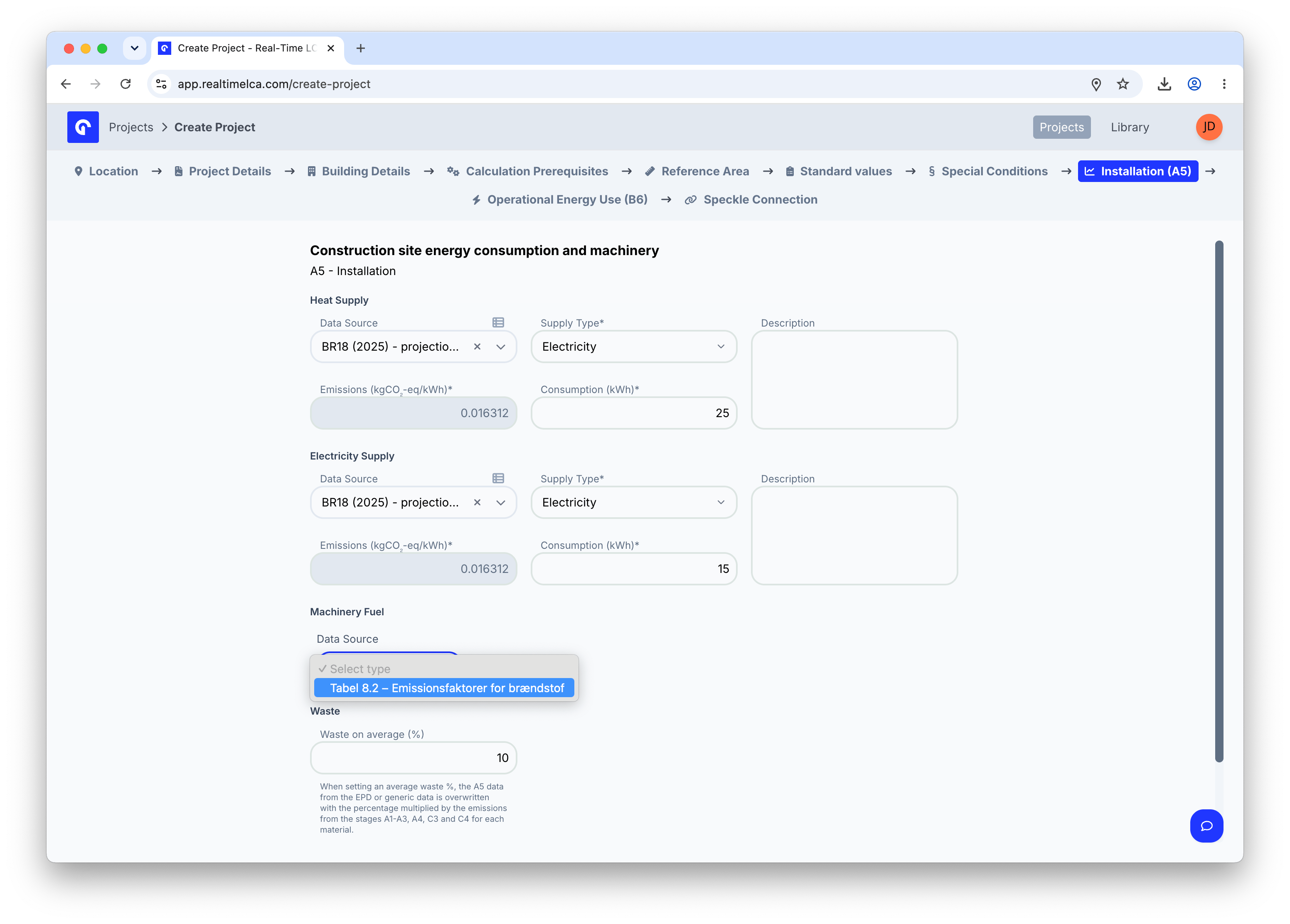Screen dimensions: 1290x924
Task: Click Electricity Supply description box
Action: coord(854,535)
